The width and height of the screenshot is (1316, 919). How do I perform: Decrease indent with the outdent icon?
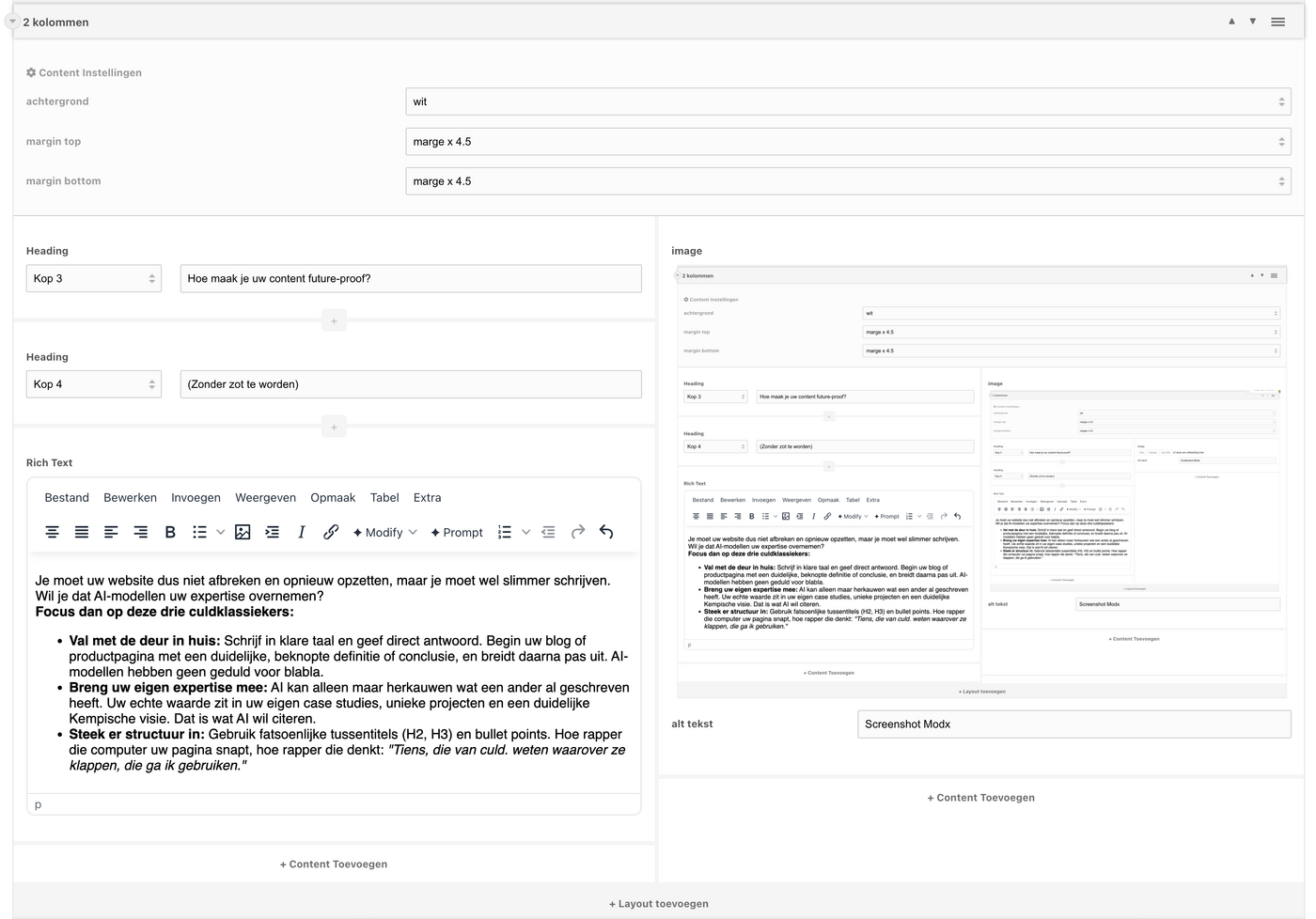(x=548, y=532)
